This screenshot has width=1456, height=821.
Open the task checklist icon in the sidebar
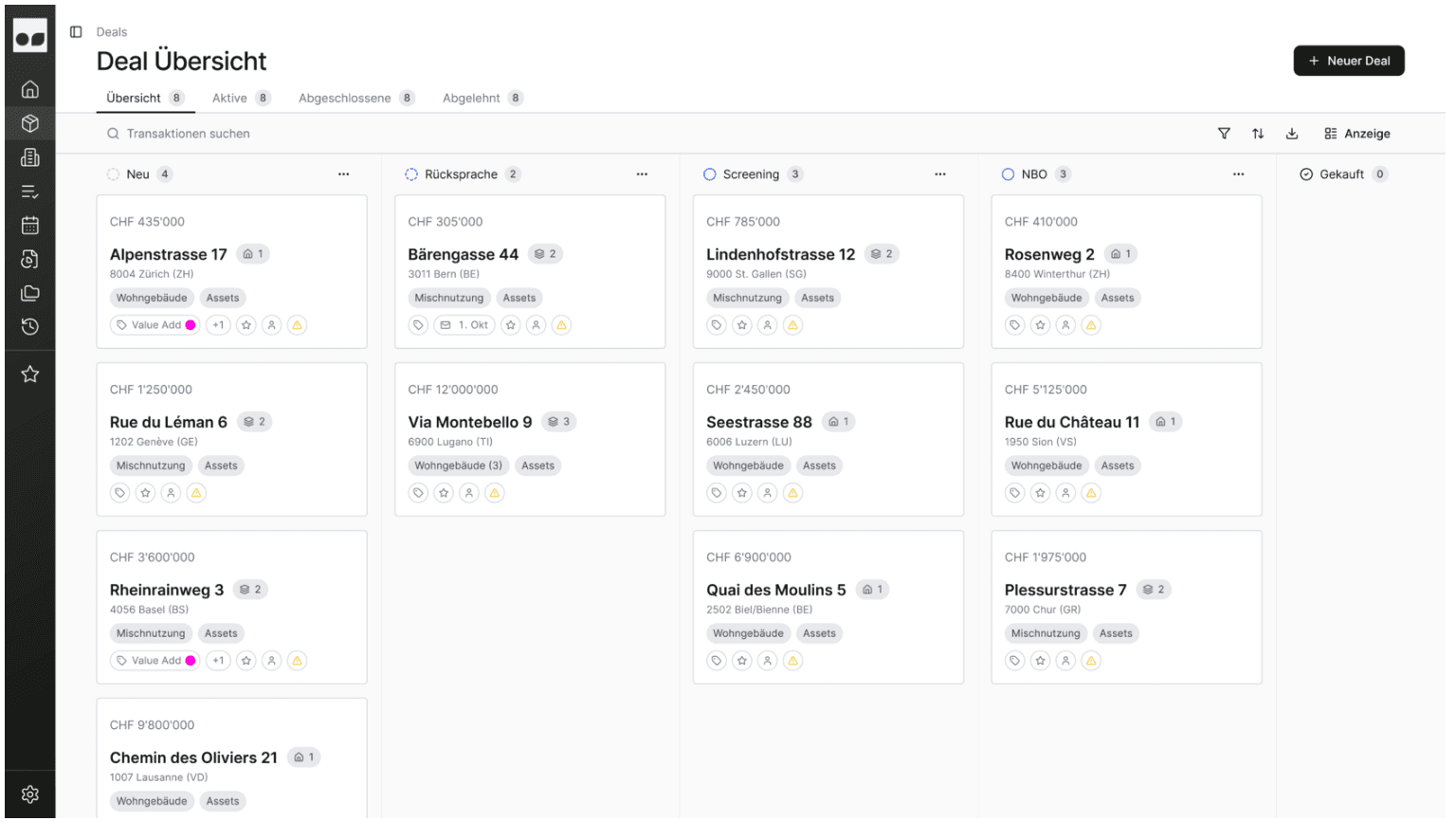click(x=30, y=192)
